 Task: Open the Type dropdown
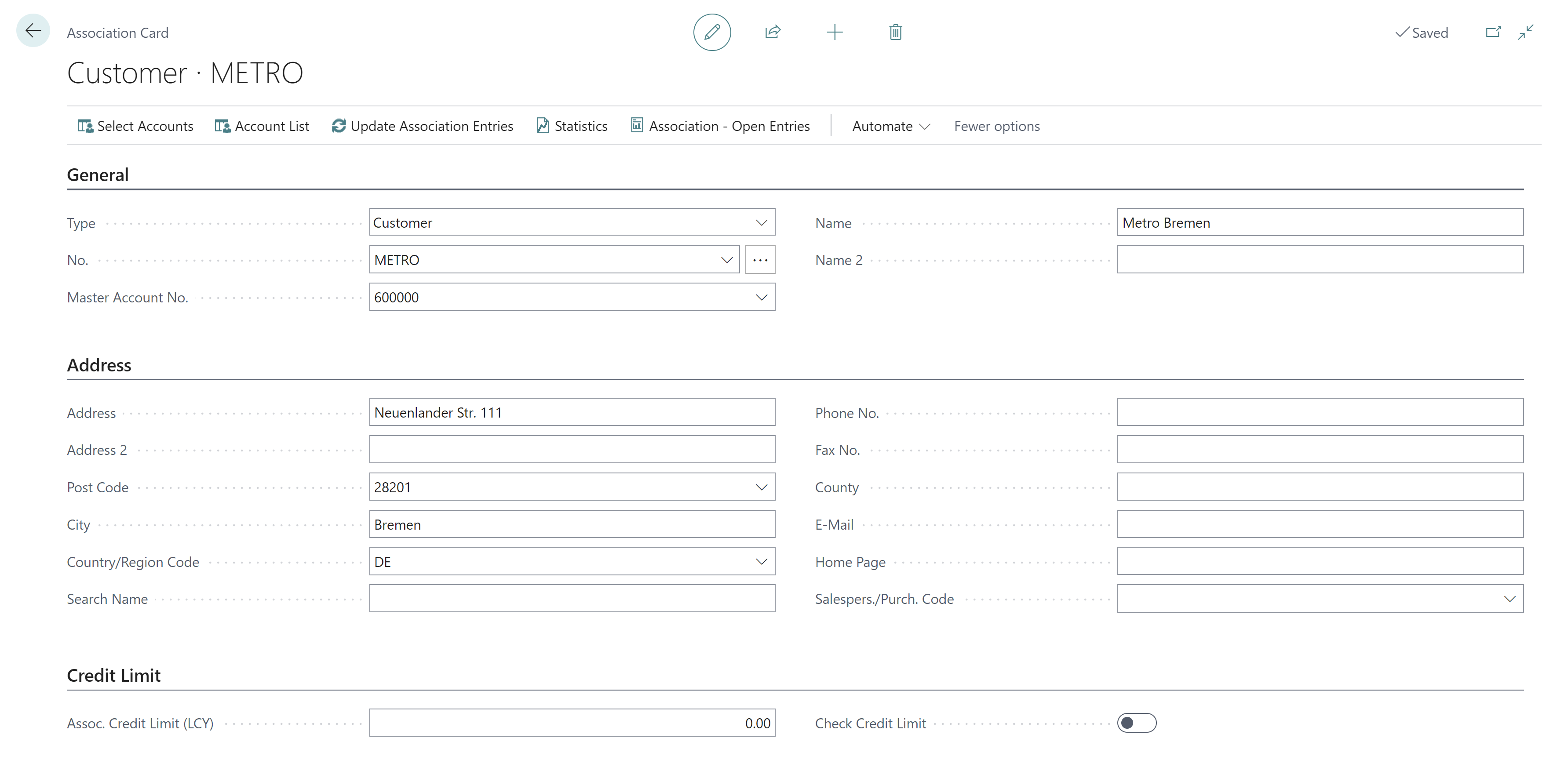[x=761, y=222]
